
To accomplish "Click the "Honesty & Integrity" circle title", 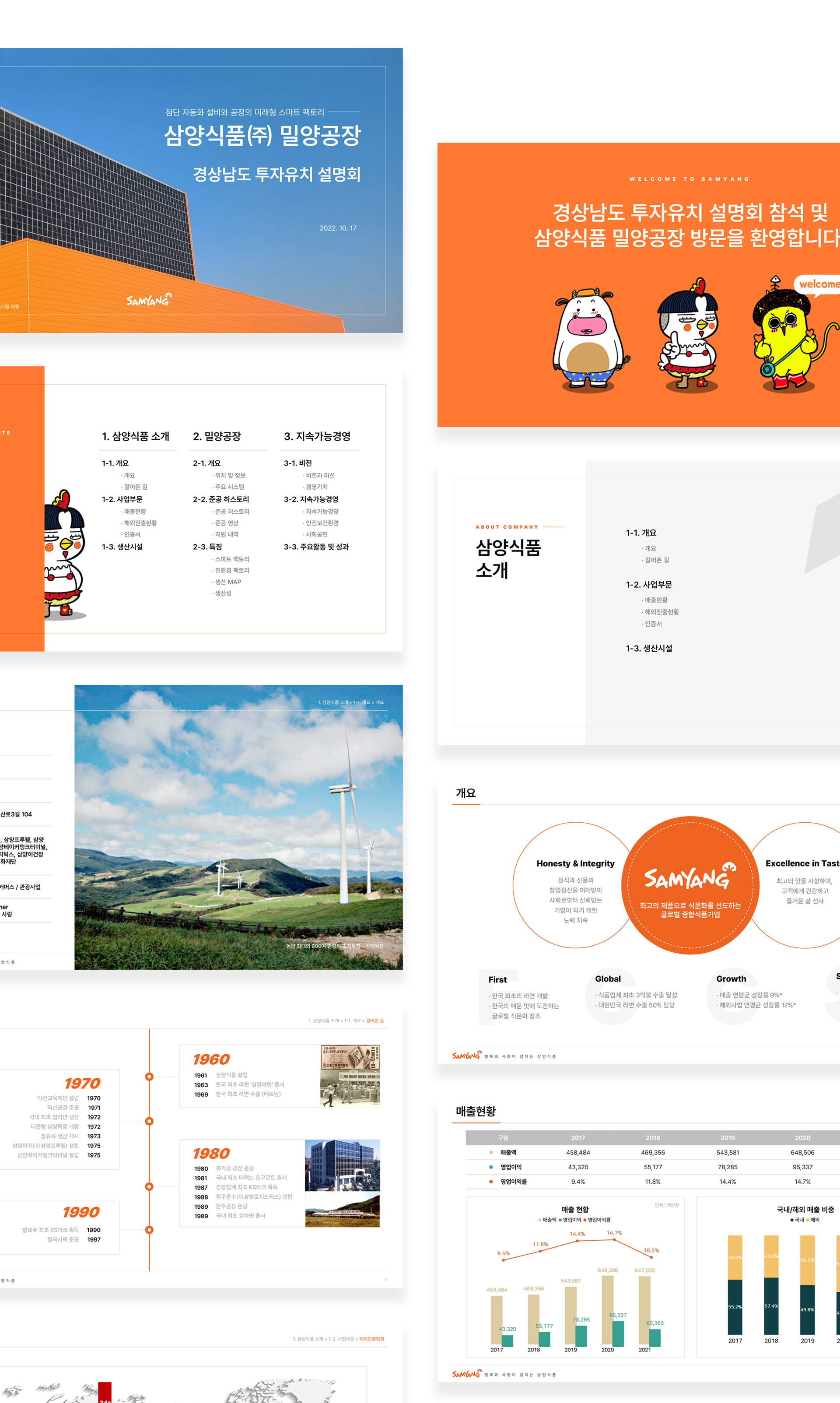I will point(575,863).
